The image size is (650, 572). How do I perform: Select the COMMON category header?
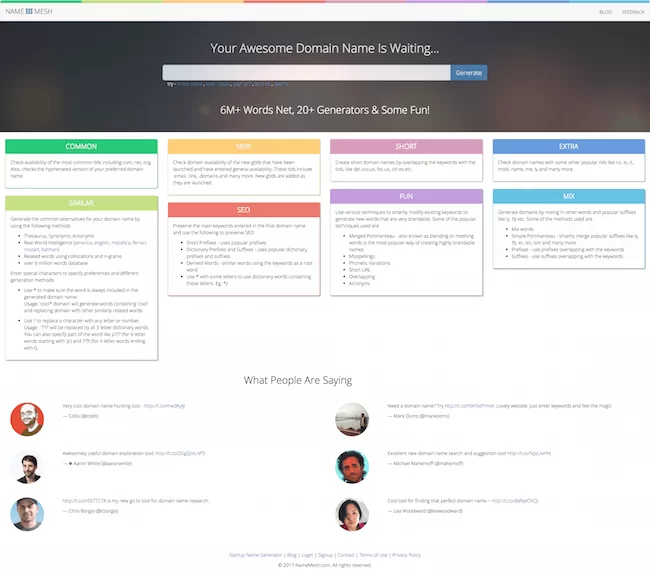tap(81, 146)
